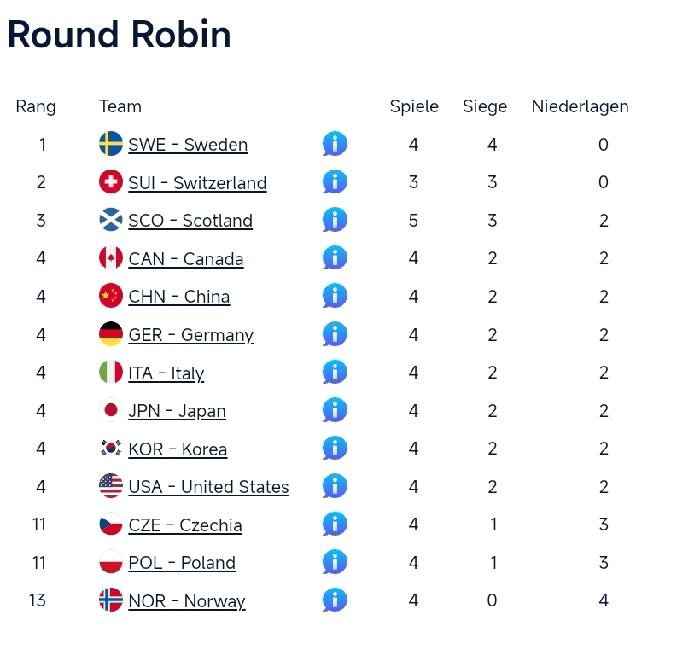This screenshot has width=693, height=650.
Task: Click the info icon for Japan
Action: click(335, 410)
